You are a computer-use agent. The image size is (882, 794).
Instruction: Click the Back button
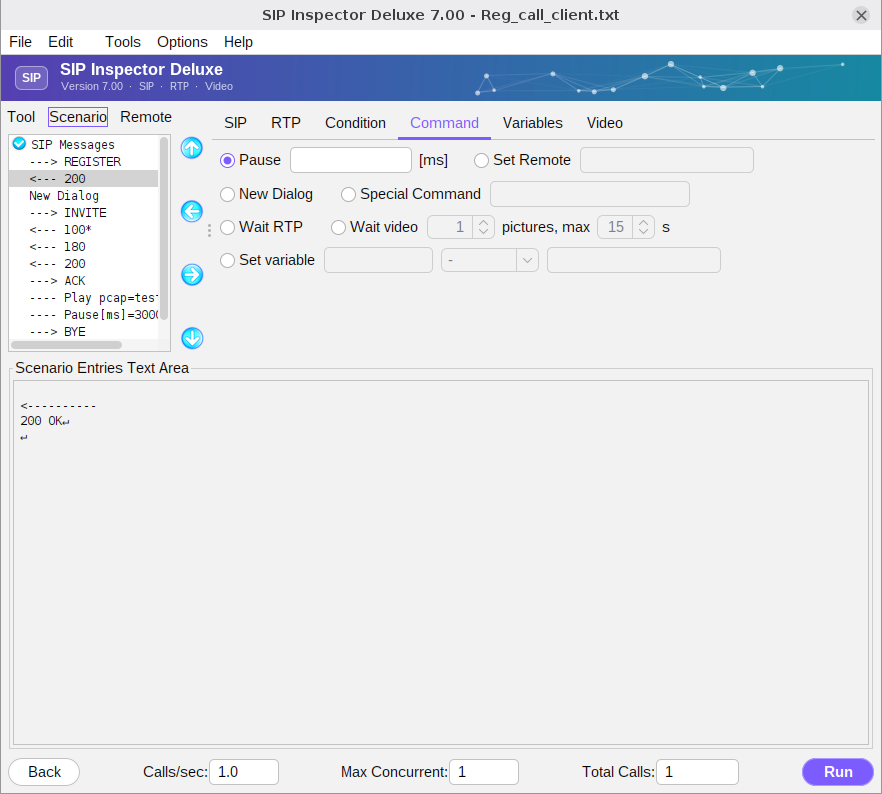[44, 772]
